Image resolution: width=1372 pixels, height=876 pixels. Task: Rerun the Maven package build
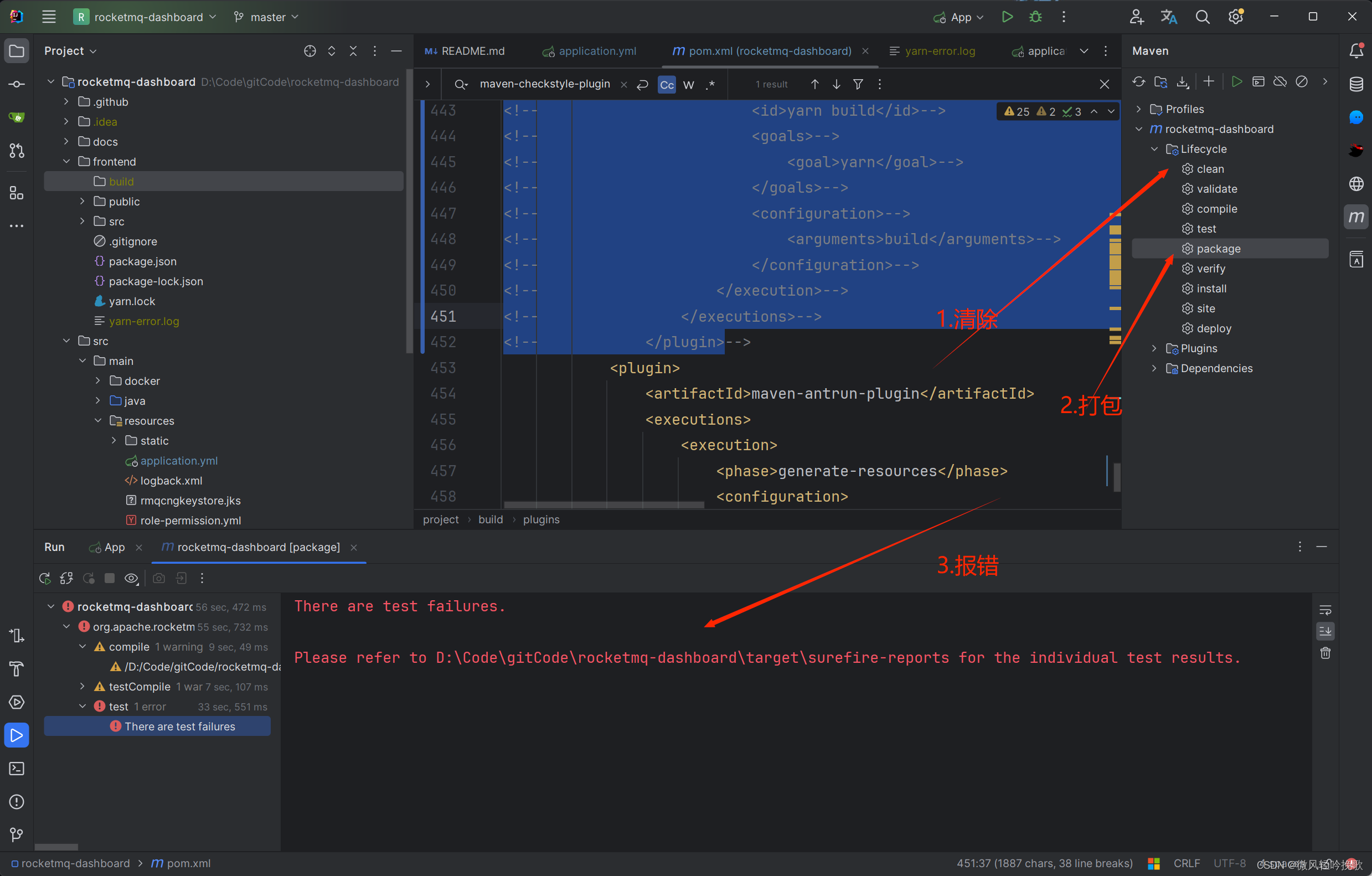coord(45,579)
